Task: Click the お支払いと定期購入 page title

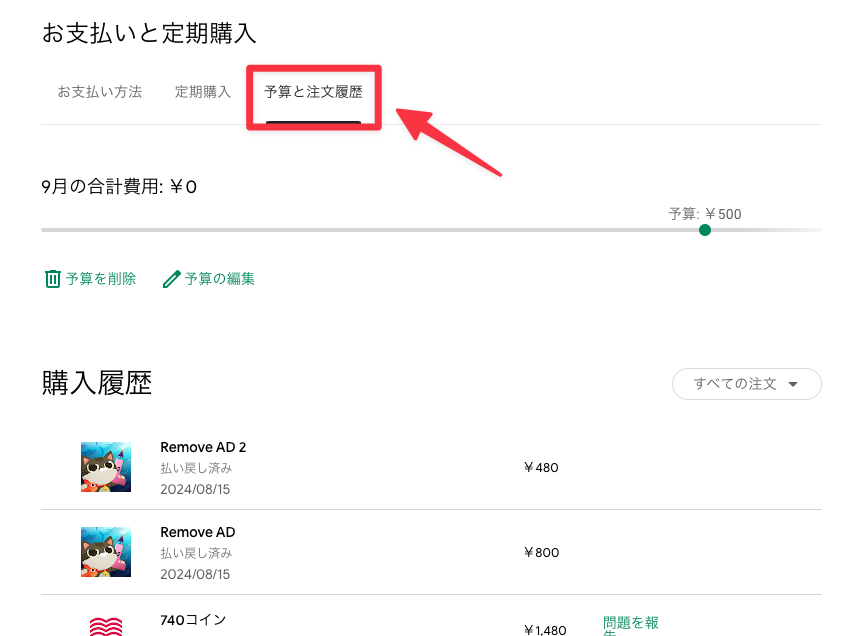Action: 149,33
